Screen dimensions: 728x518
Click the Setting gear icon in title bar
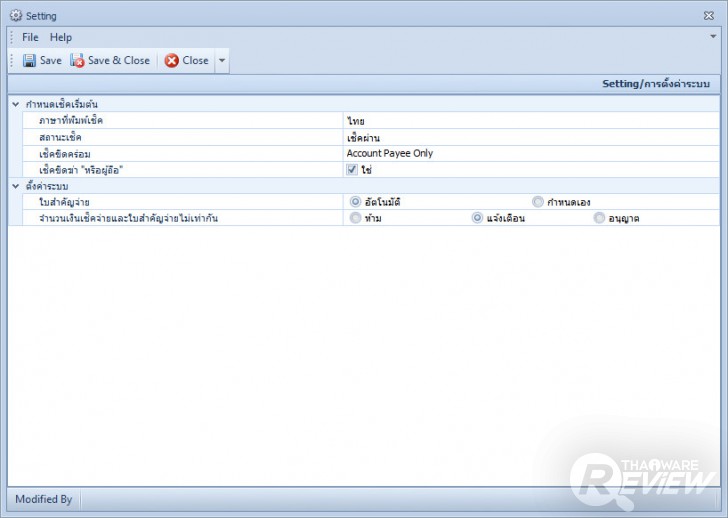pyautogui.click(x=16, y=16)
